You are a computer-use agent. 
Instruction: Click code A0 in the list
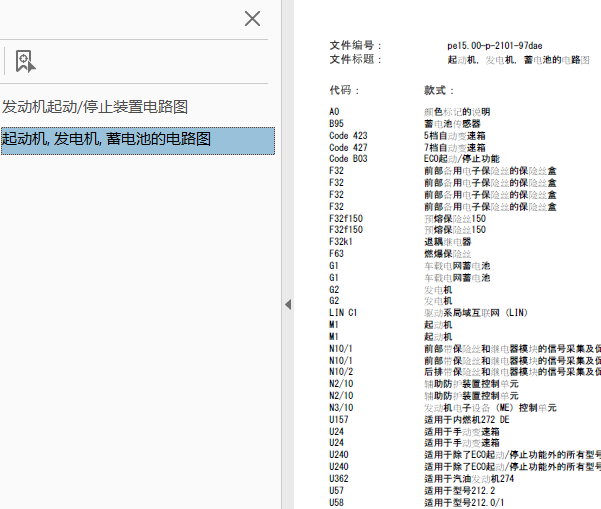[334, 112]
